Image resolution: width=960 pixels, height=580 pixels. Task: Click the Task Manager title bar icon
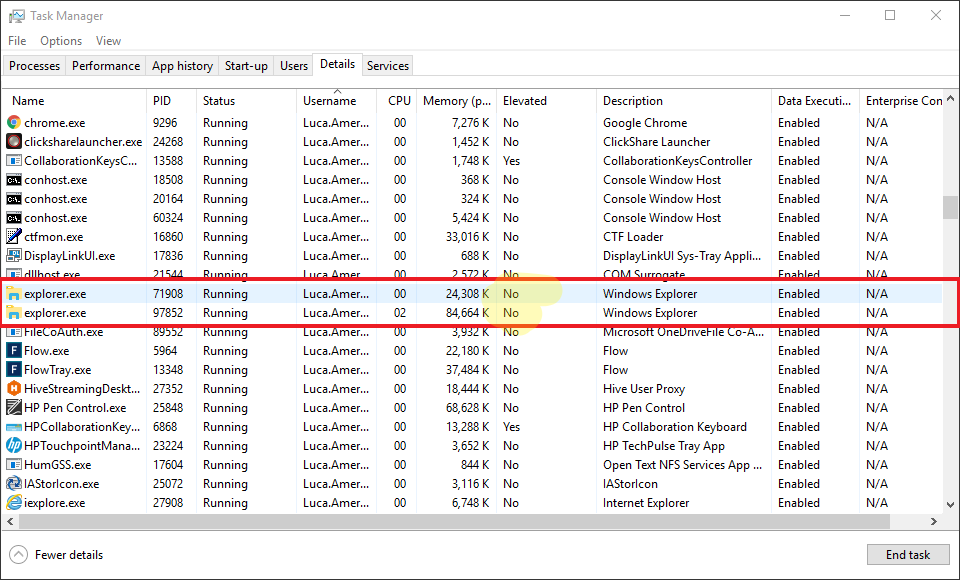[17, 16]
